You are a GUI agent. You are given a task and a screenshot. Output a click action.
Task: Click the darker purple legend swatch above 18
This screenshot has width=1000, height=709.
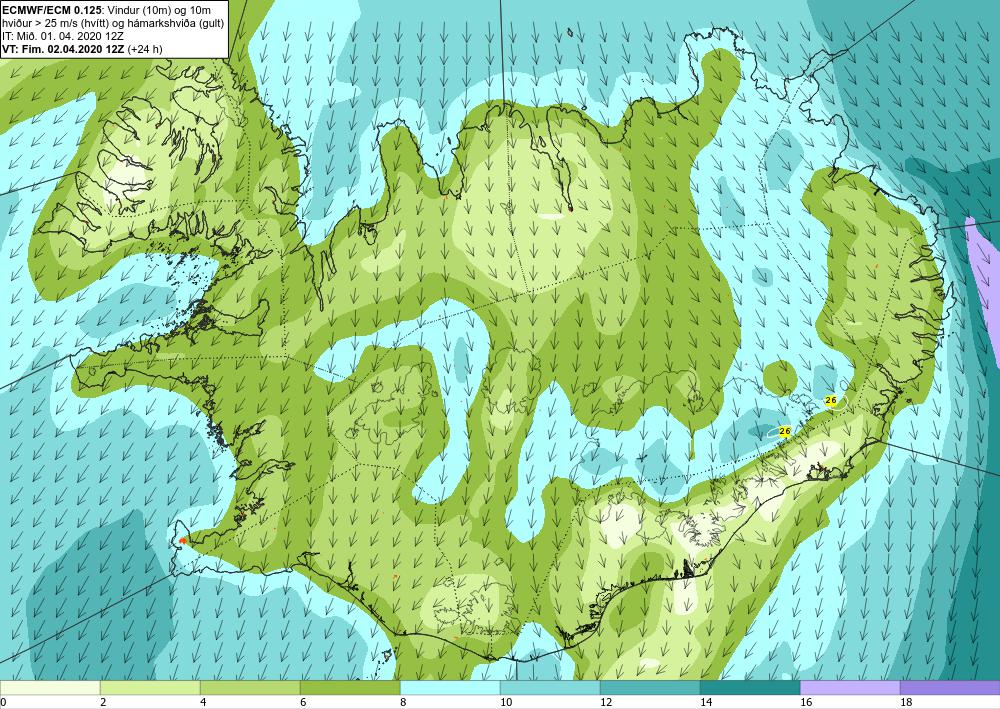[x=950, y=688]
